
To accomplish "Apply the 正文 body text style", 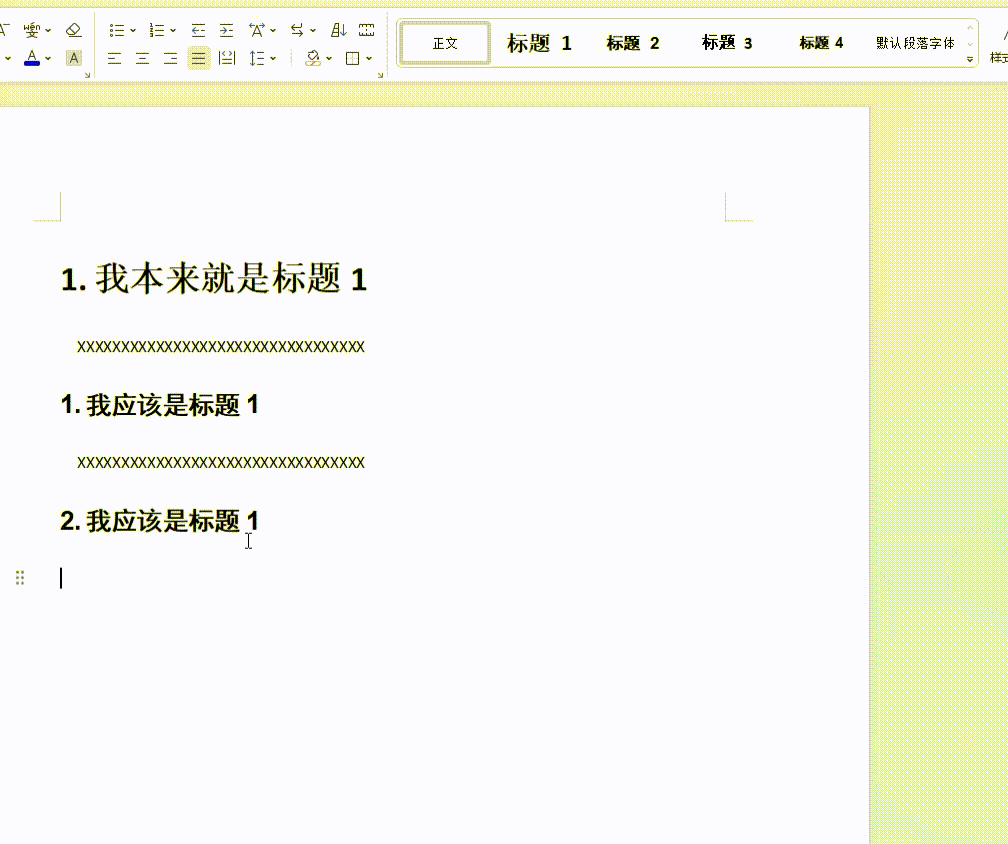I will 444,43.
